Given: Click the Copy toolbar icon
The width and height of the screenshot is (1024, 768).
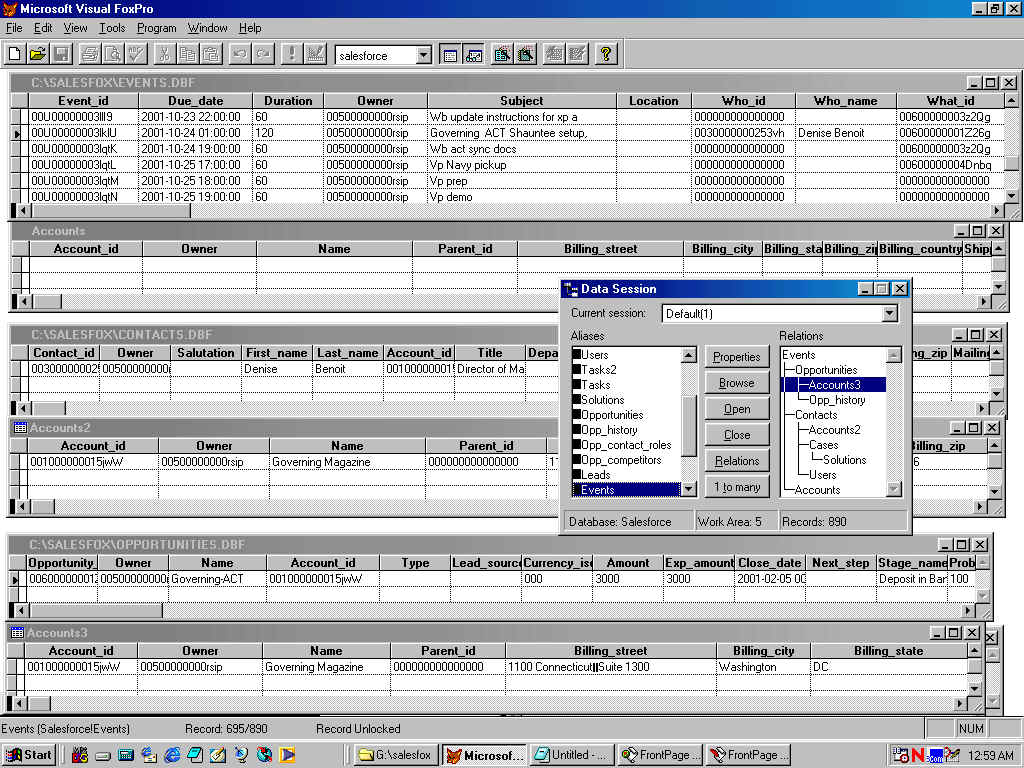Looking at the screenshot, I should tap(187, 55).
